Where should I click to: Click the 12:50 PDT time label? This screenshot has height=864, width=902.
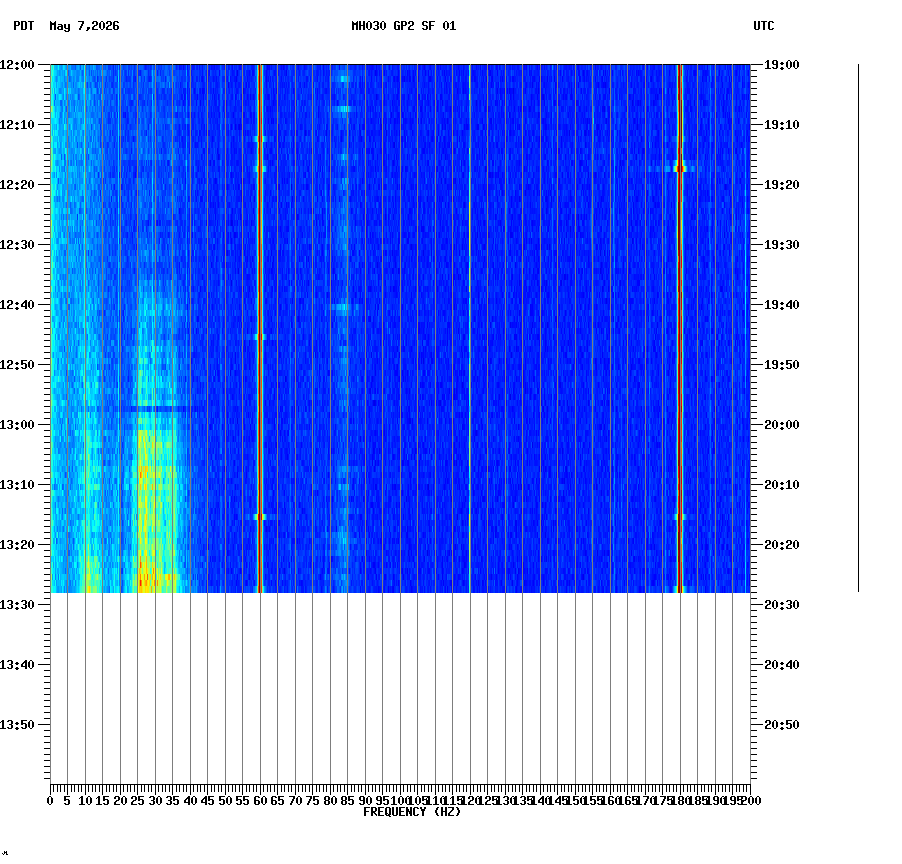[x=17, y=365]
